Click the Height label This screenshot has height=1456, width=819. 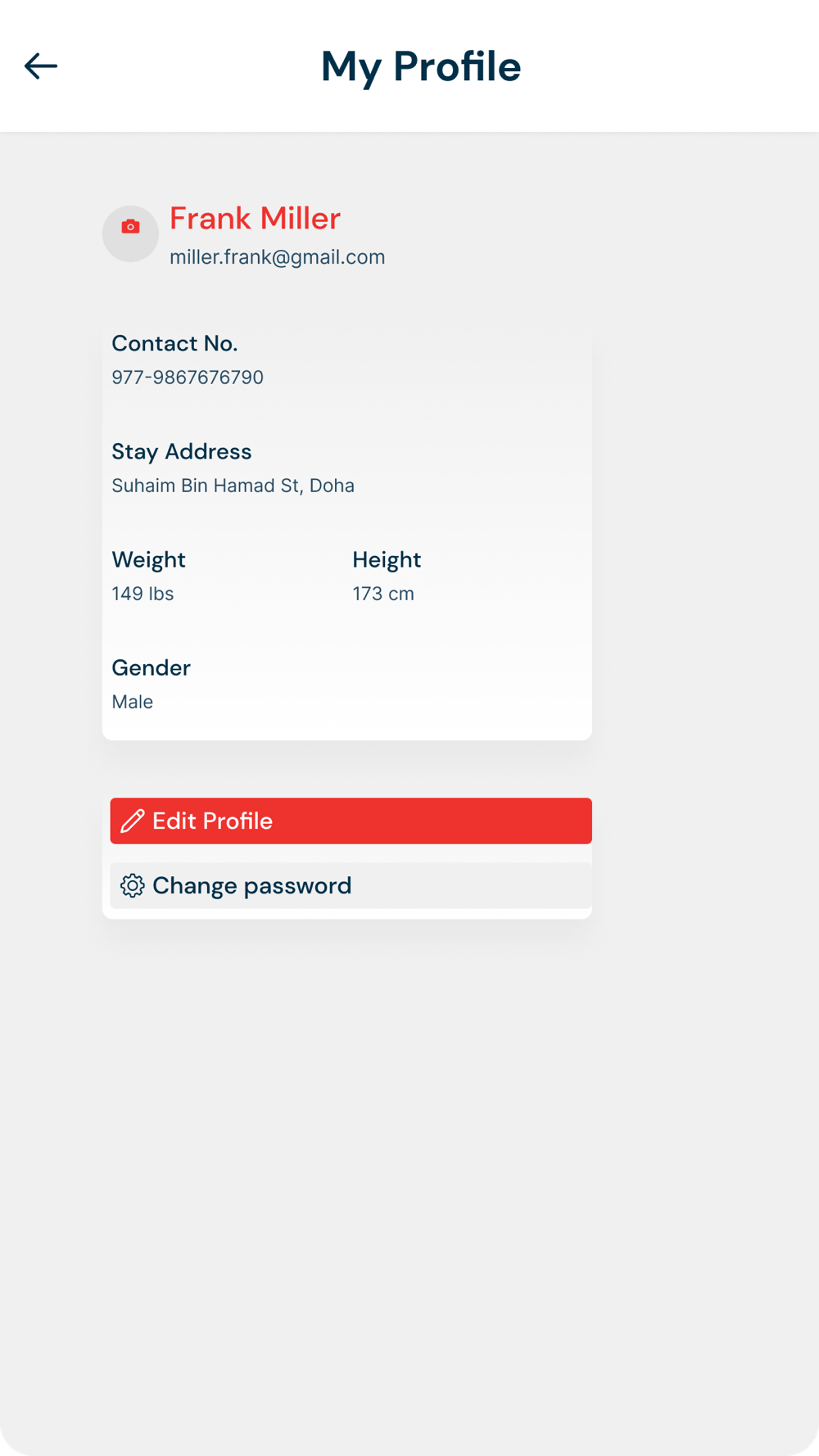click(x=387, y=559)
